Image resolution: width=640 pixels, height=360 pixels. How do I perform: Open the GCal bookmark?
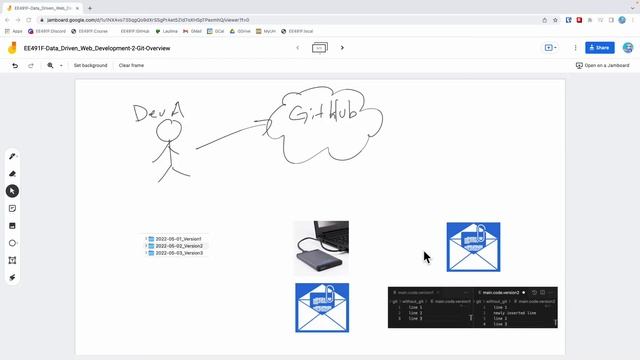point(216,31)
